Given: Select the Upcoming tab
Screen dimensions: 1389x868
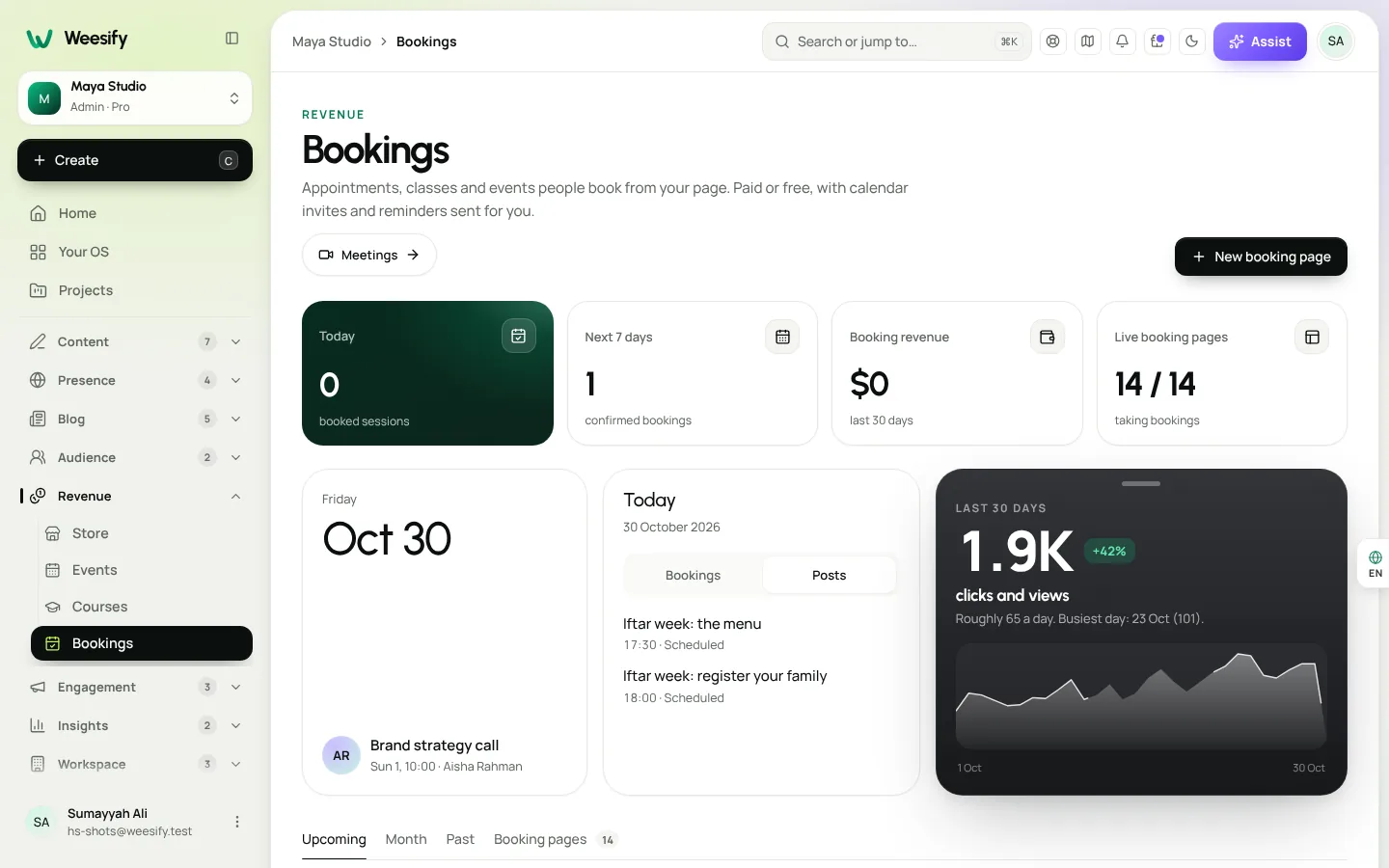Looking at the screenshot, I should coord(334,839).
